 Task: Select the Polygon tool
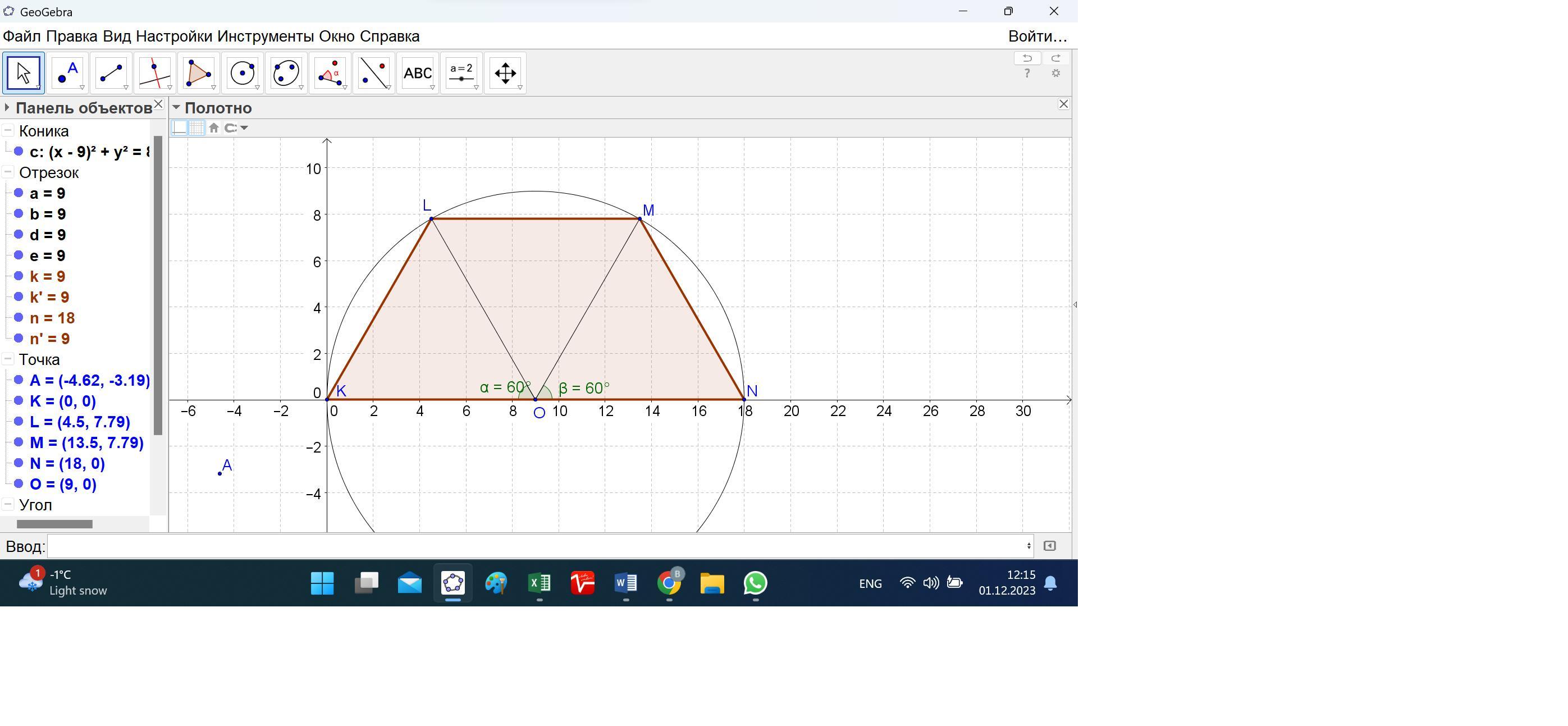[x=198, y=73]
